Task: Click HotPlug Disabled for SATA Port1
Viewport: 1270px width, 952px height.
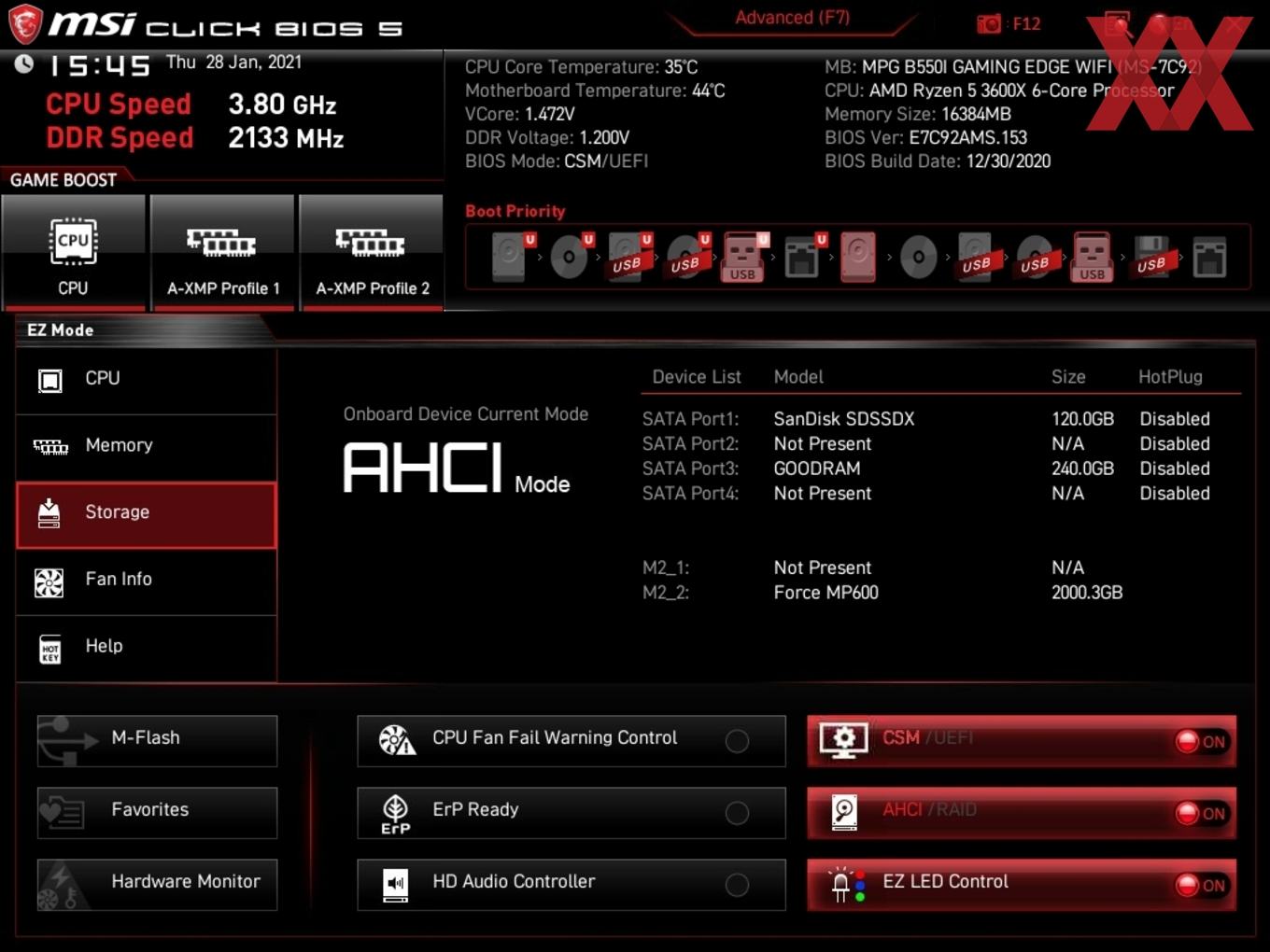Action: pos(1175,419)
